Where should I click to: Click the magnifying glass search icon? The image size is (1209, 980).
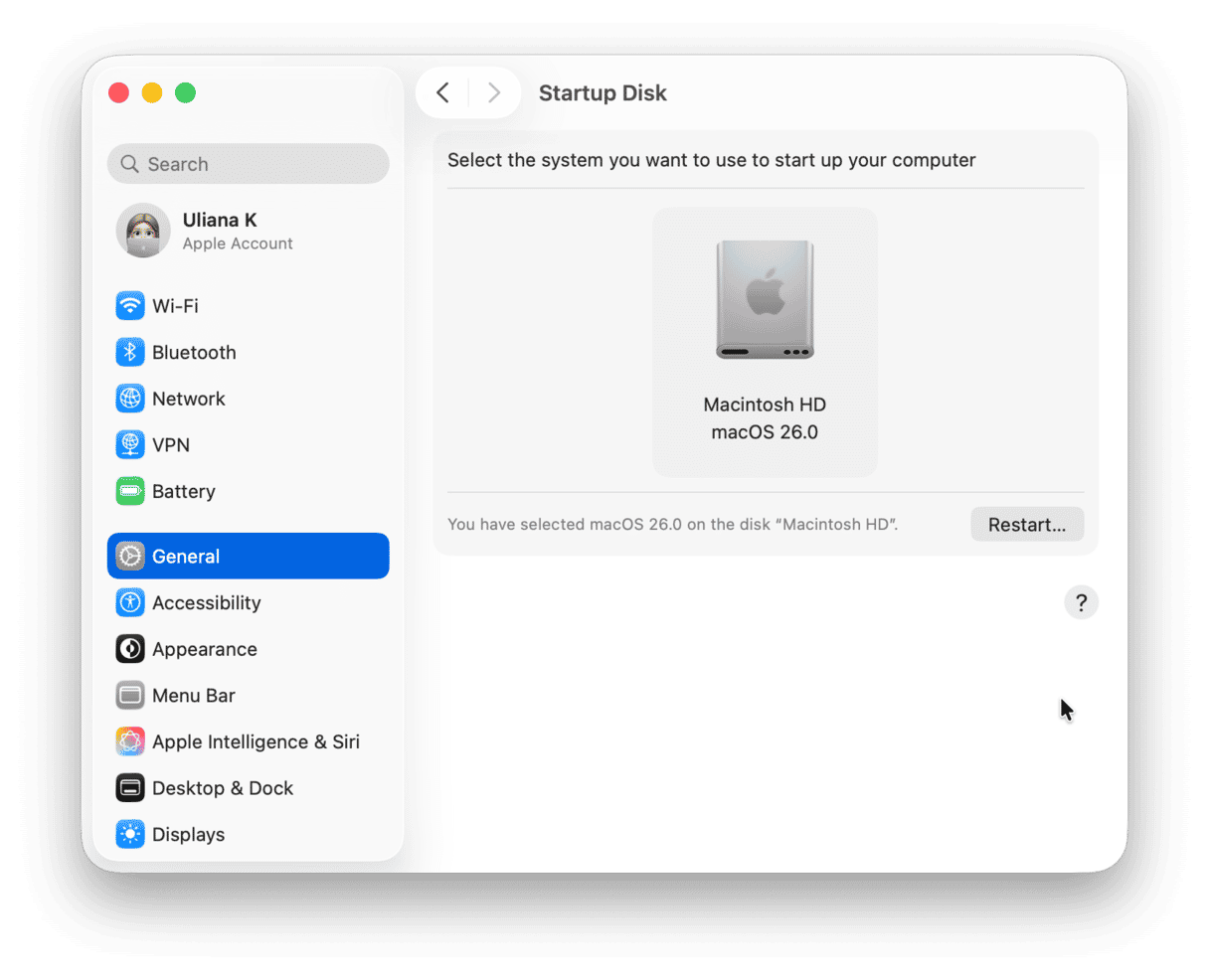(x=129, y=164)
